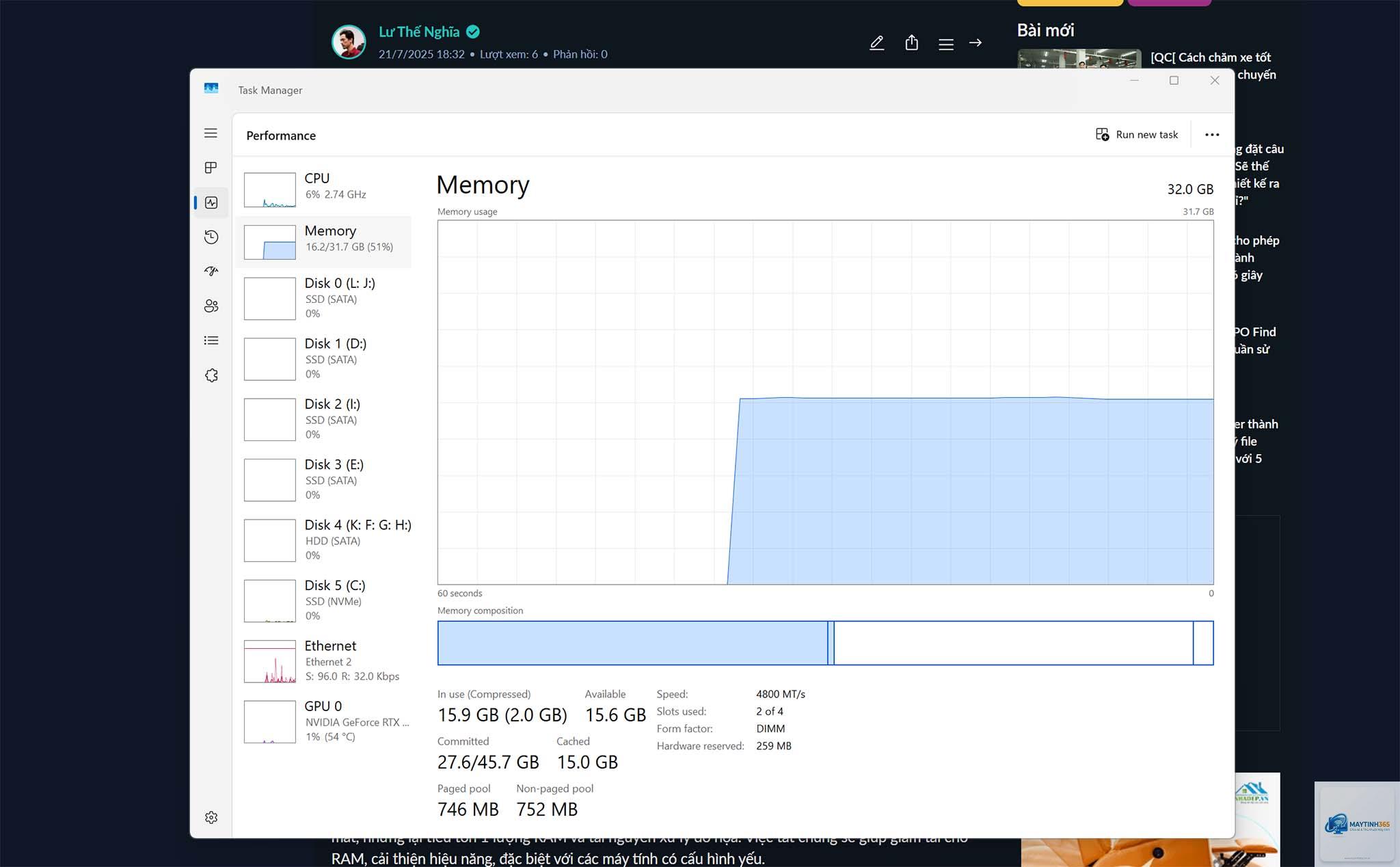
Task: Click the edit pencil icon in article header
Action: pos(876,43)
